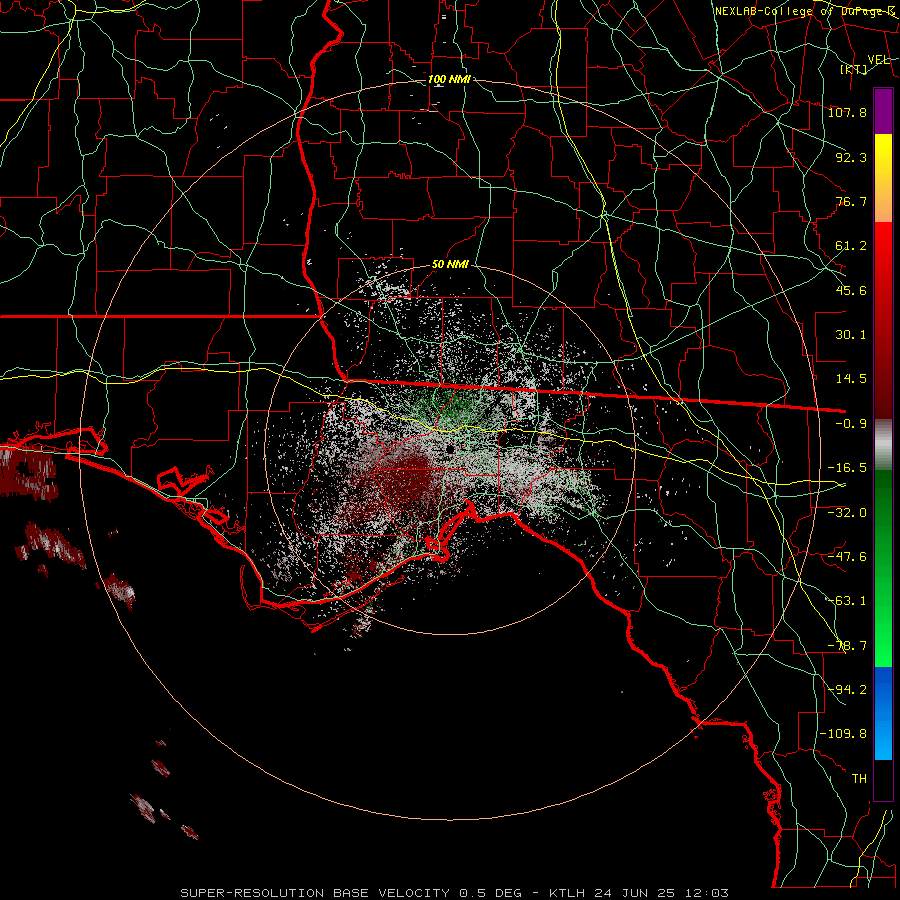Pick the purple segment of the color bar
This screenshot has width=900, height=900.
[x=883, y=111]
